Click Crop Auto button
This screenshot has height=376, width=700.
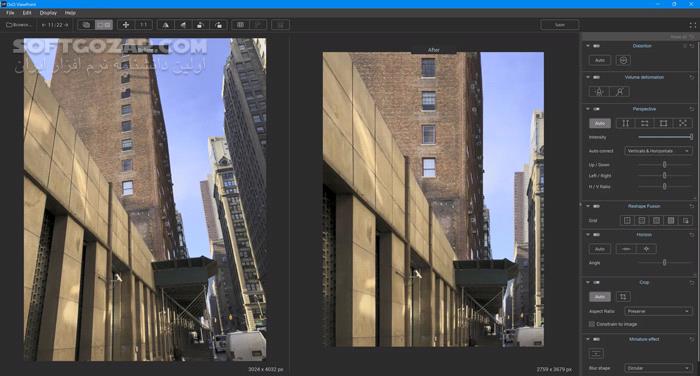click(600, 297)
